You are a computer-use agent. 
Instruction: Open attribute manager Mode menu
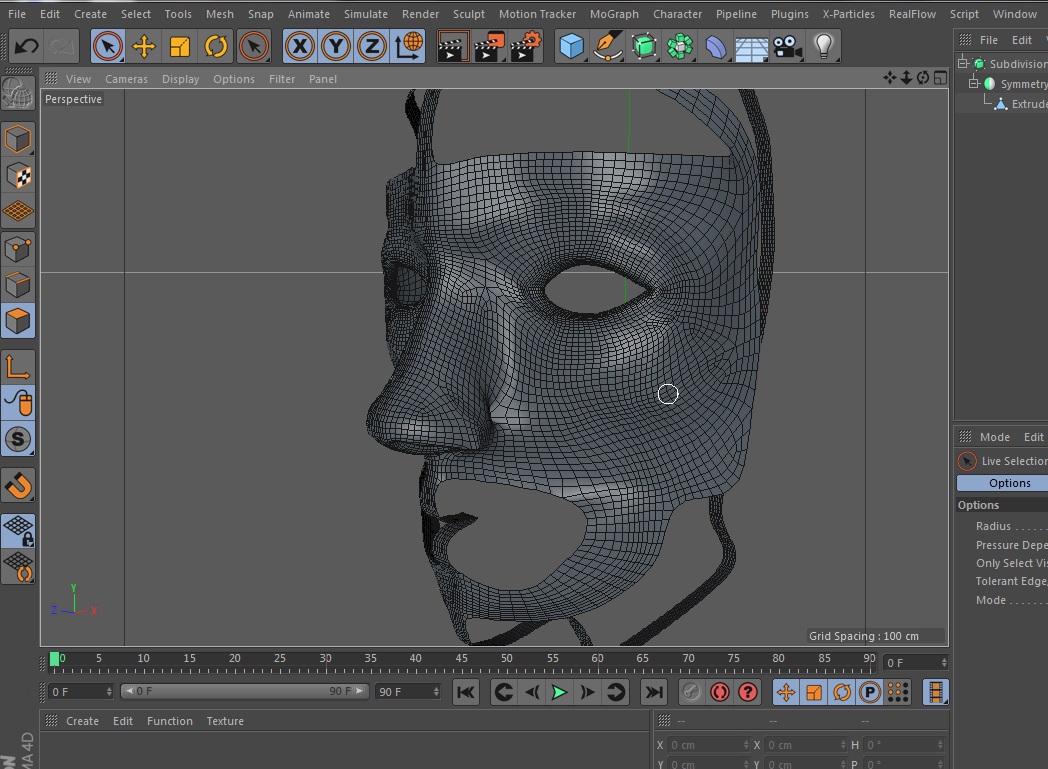pos(995,437)
